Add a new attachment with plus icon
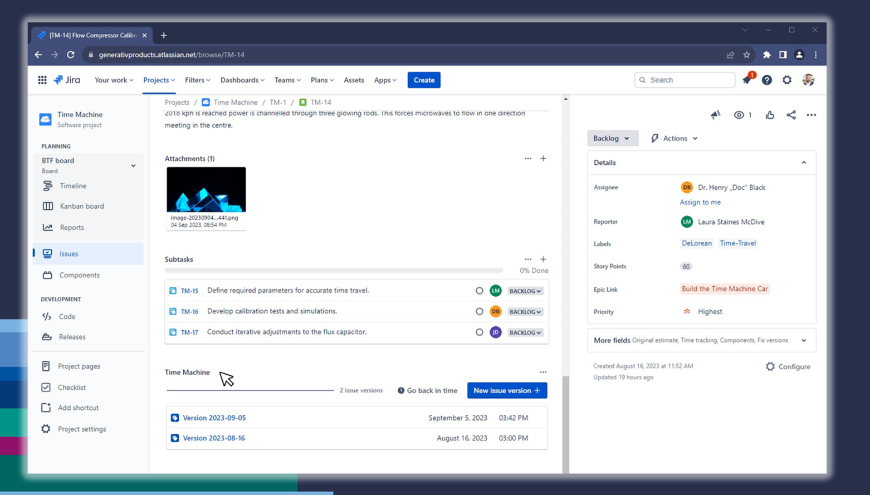The image size is (870, 495). pyautogui.click(x=543, y=158)
